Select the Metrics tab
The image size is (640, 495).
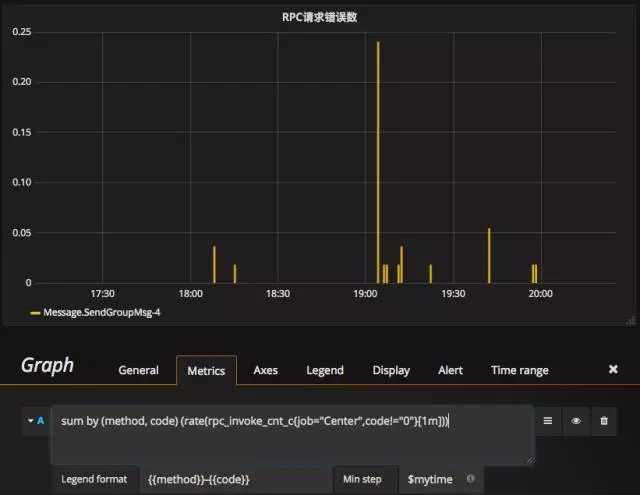pyautogui.click(x=206, y=371)
